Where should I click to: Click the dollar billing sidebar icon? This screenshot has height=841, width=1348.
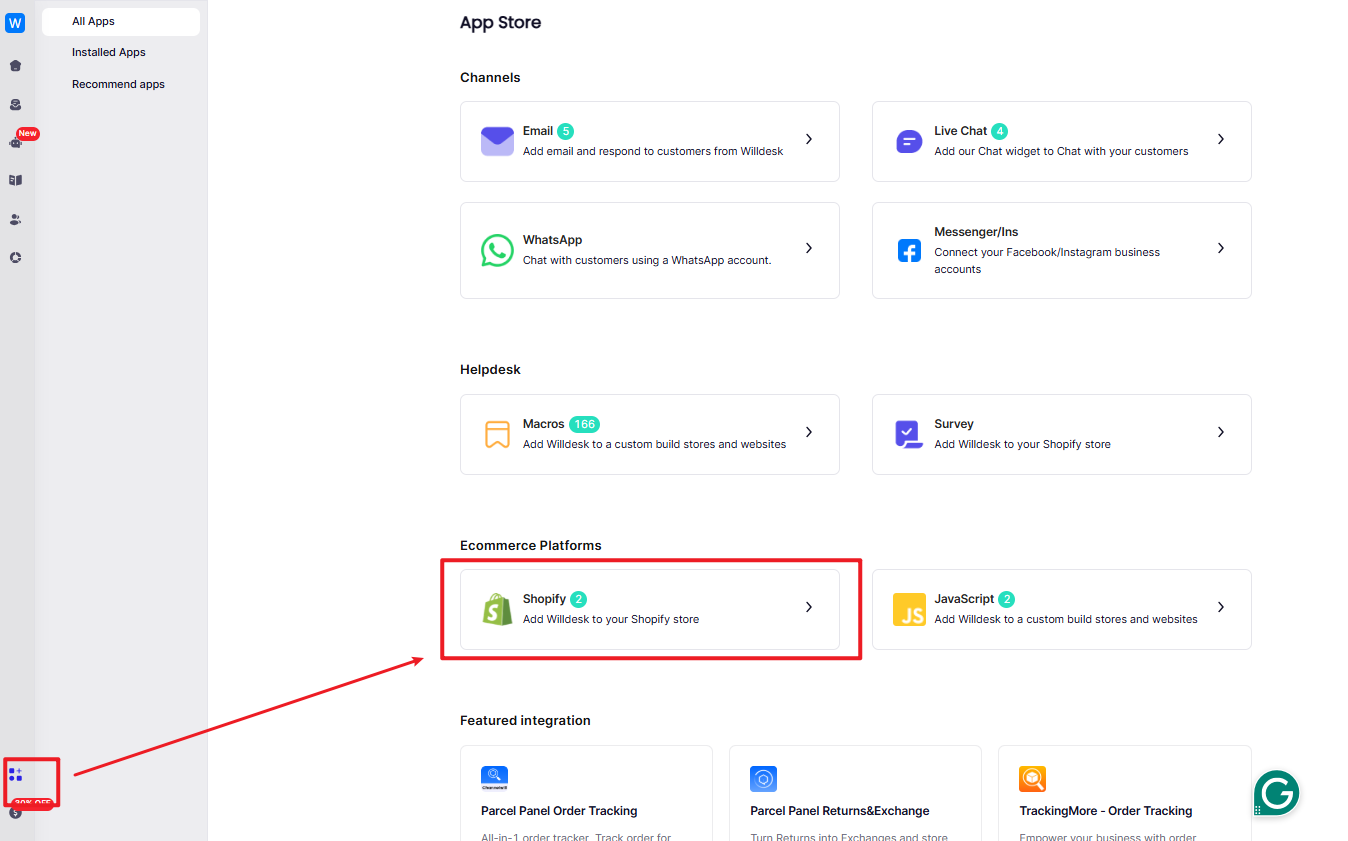(15, 813)
